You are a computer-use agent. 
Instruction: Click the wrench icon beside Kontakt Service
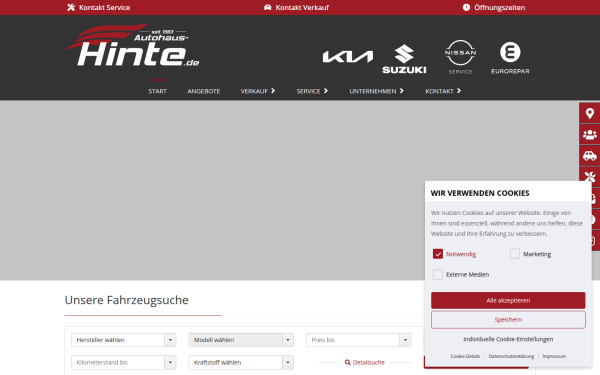tap(71, 7)
